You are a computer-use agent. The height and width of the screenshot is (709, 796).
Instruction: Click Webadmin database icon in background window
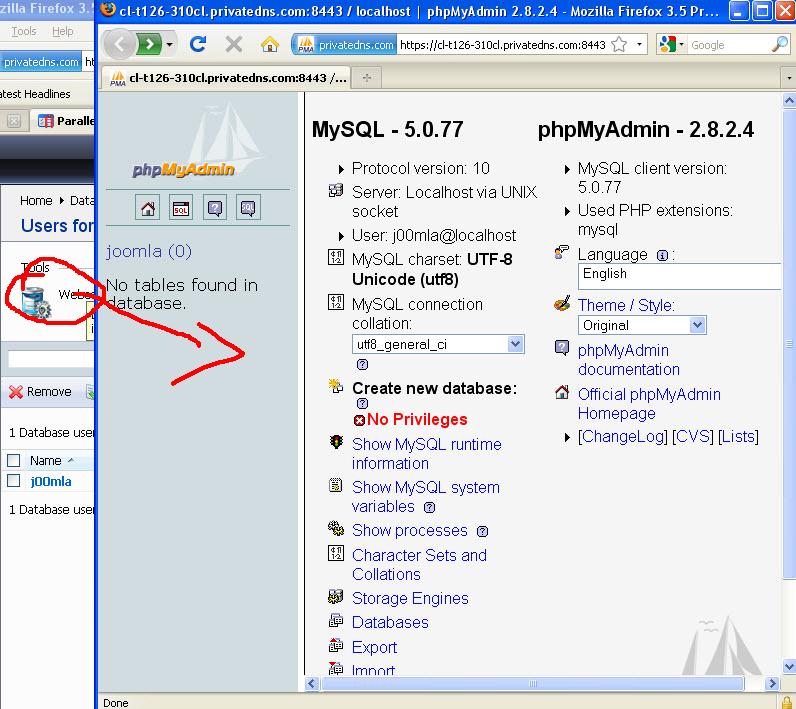[36, 302]
